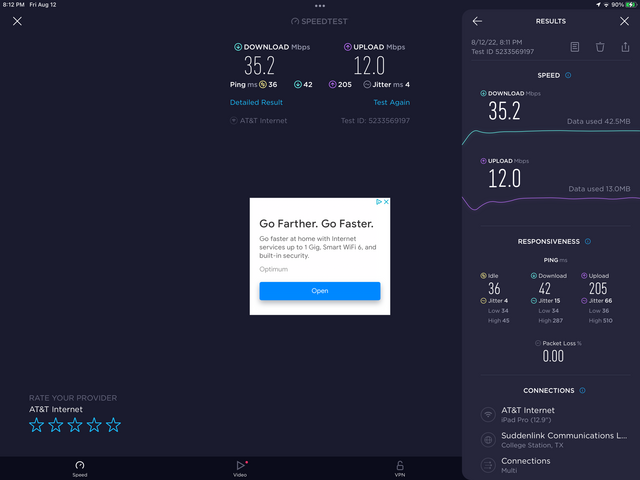Viewport: 640px width, 480px height.
Task: Rate AT&T Internet two stars
Action: (56, 425)
